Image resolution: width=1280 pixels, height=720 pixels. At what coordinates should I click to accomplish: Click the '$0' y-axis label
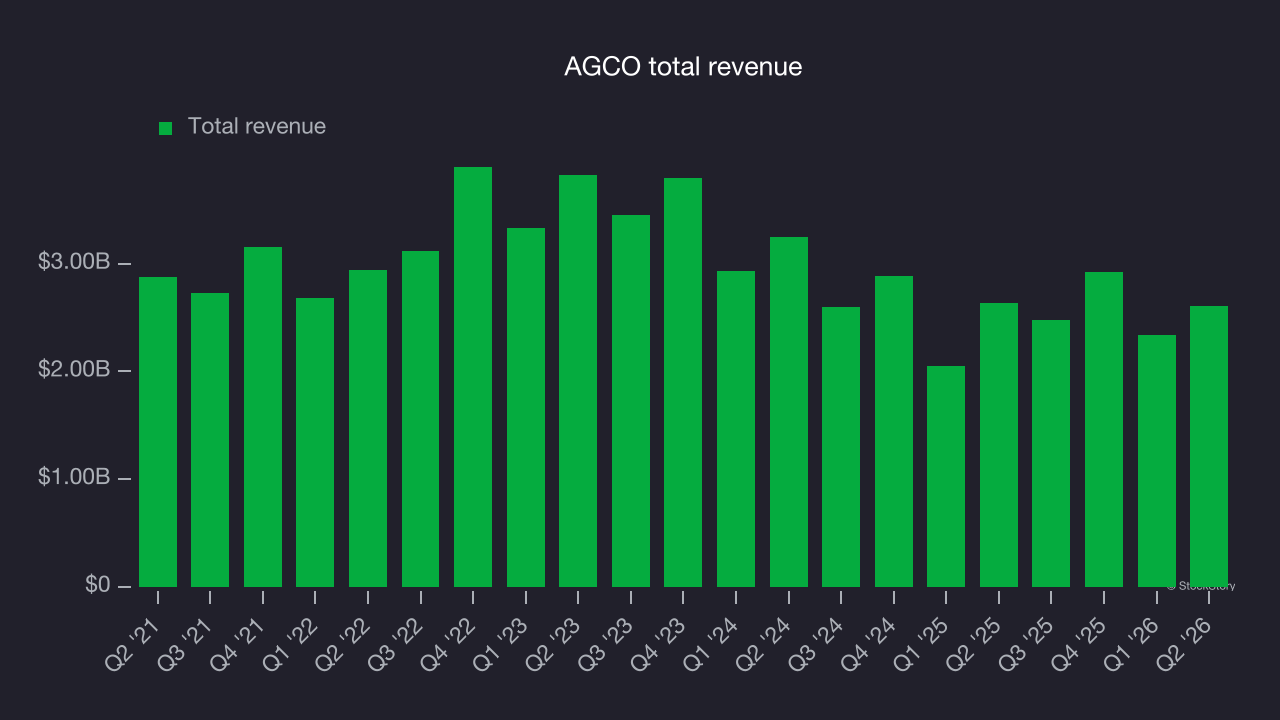pos(97,585)
